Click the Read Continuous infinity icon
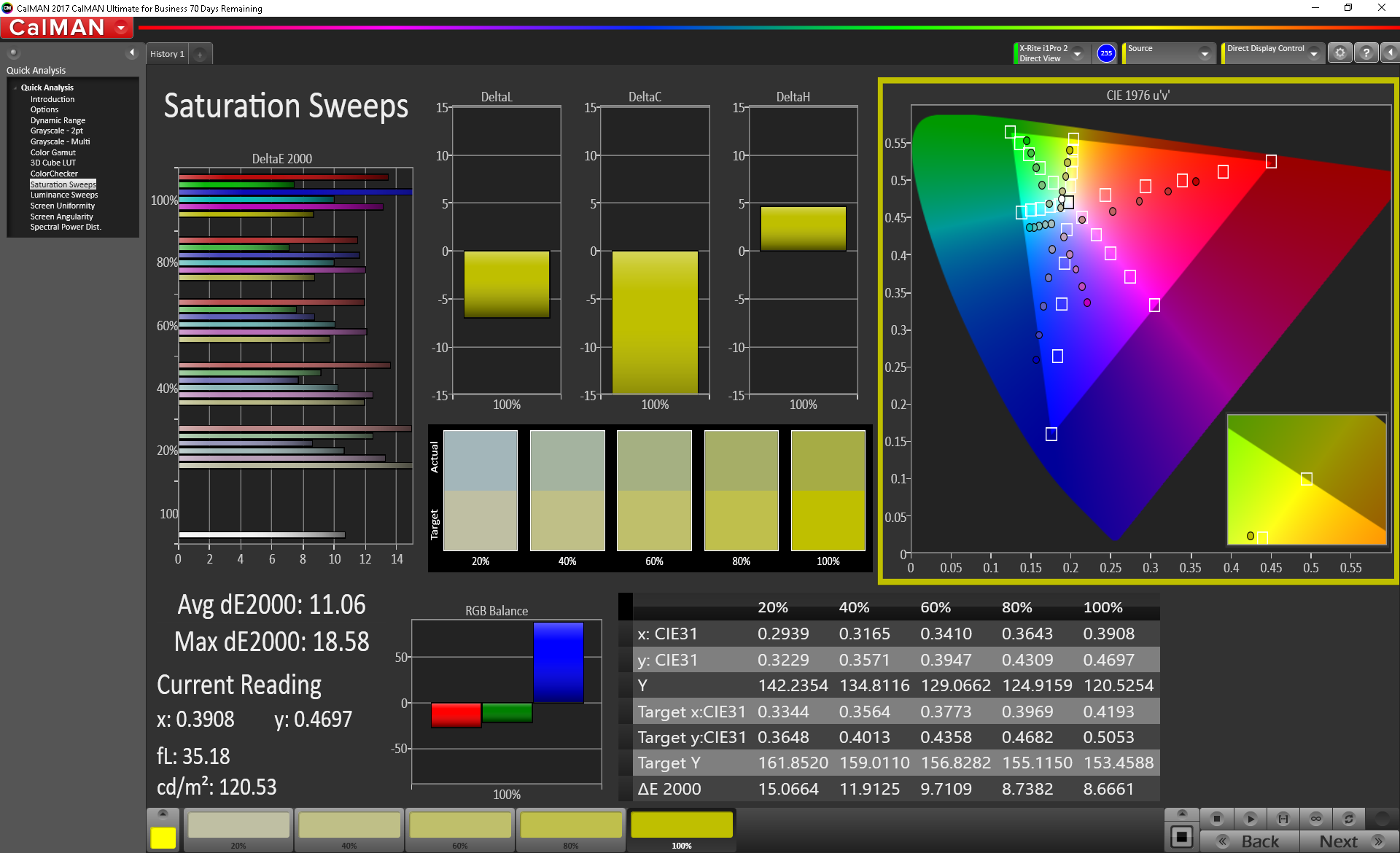Image resolution: width=1400 pixels, height=853 pixels. [1316, 819]
